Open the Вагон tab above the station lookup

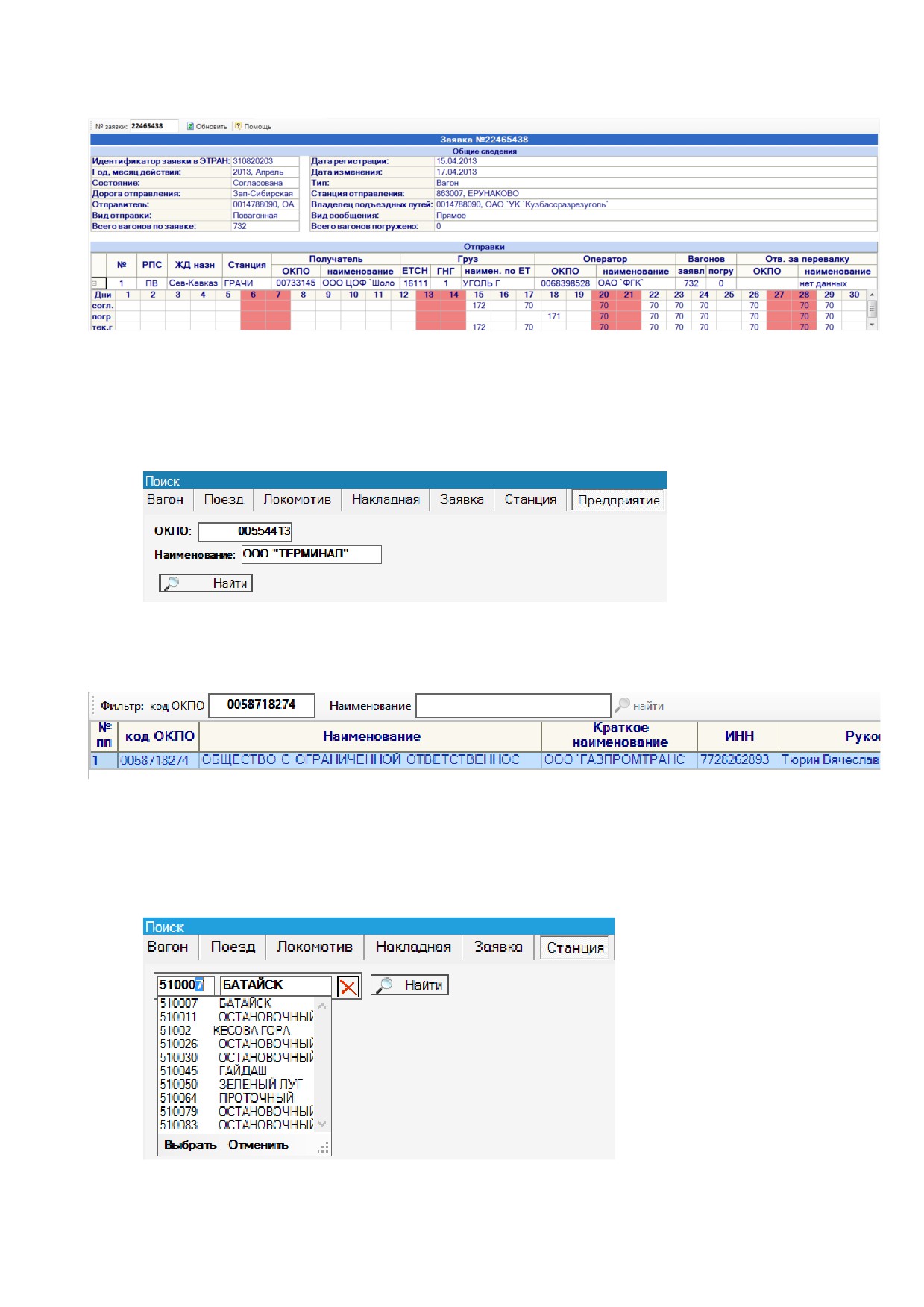pos(168,947)
